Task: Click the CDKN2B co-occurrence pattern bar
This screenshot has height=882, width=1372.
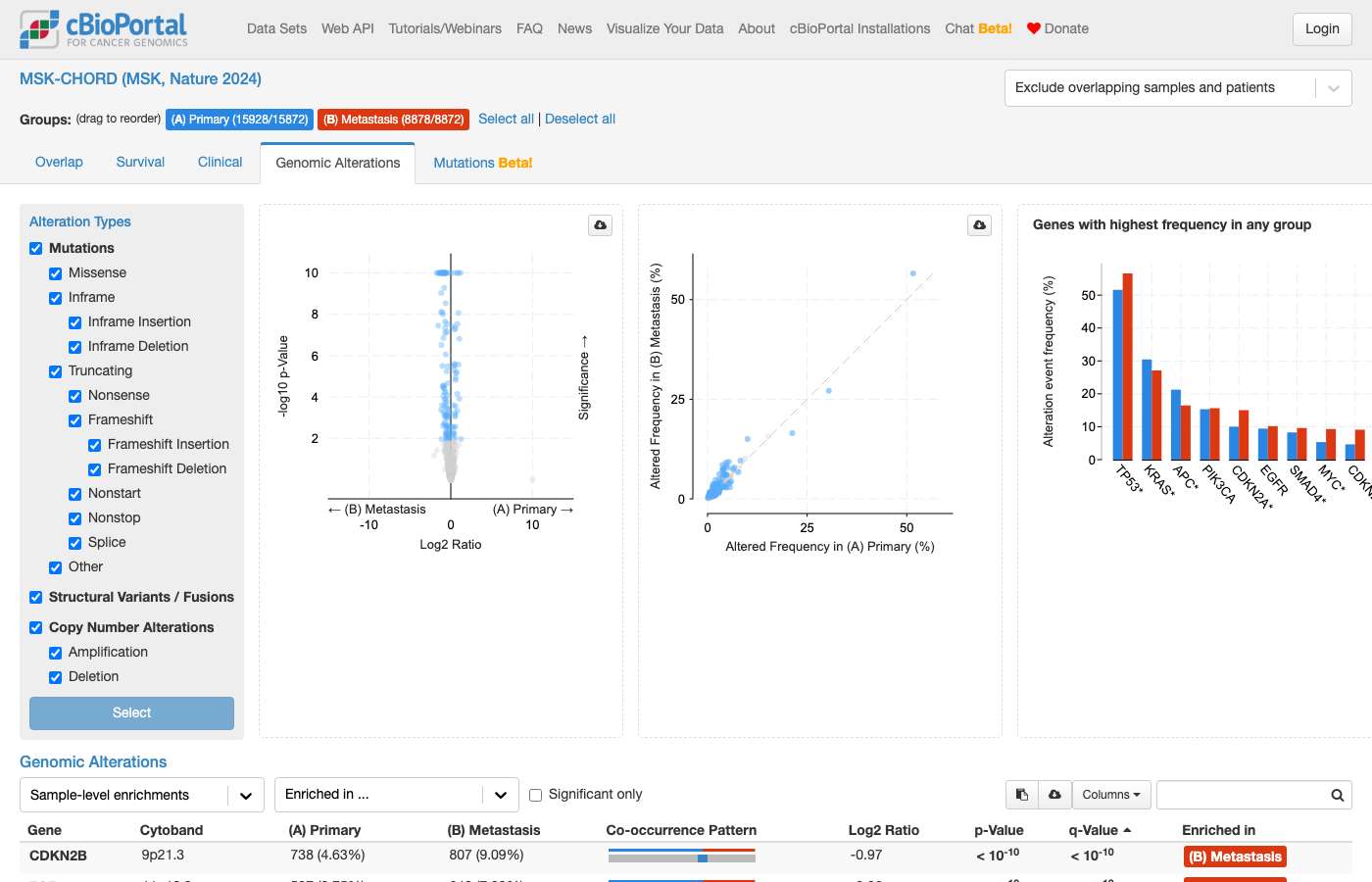Action: point(682,856)
